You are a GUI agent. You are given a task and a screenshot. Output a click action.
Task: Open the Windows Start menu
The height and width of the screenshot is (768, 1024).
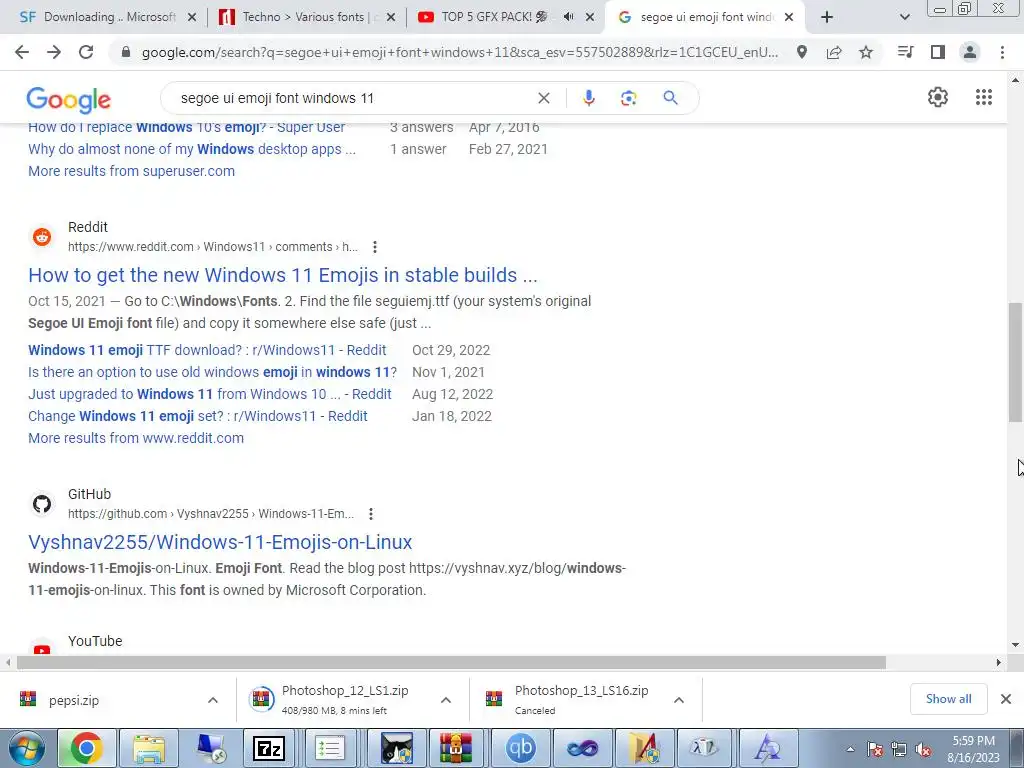click(x=25, y=748)
